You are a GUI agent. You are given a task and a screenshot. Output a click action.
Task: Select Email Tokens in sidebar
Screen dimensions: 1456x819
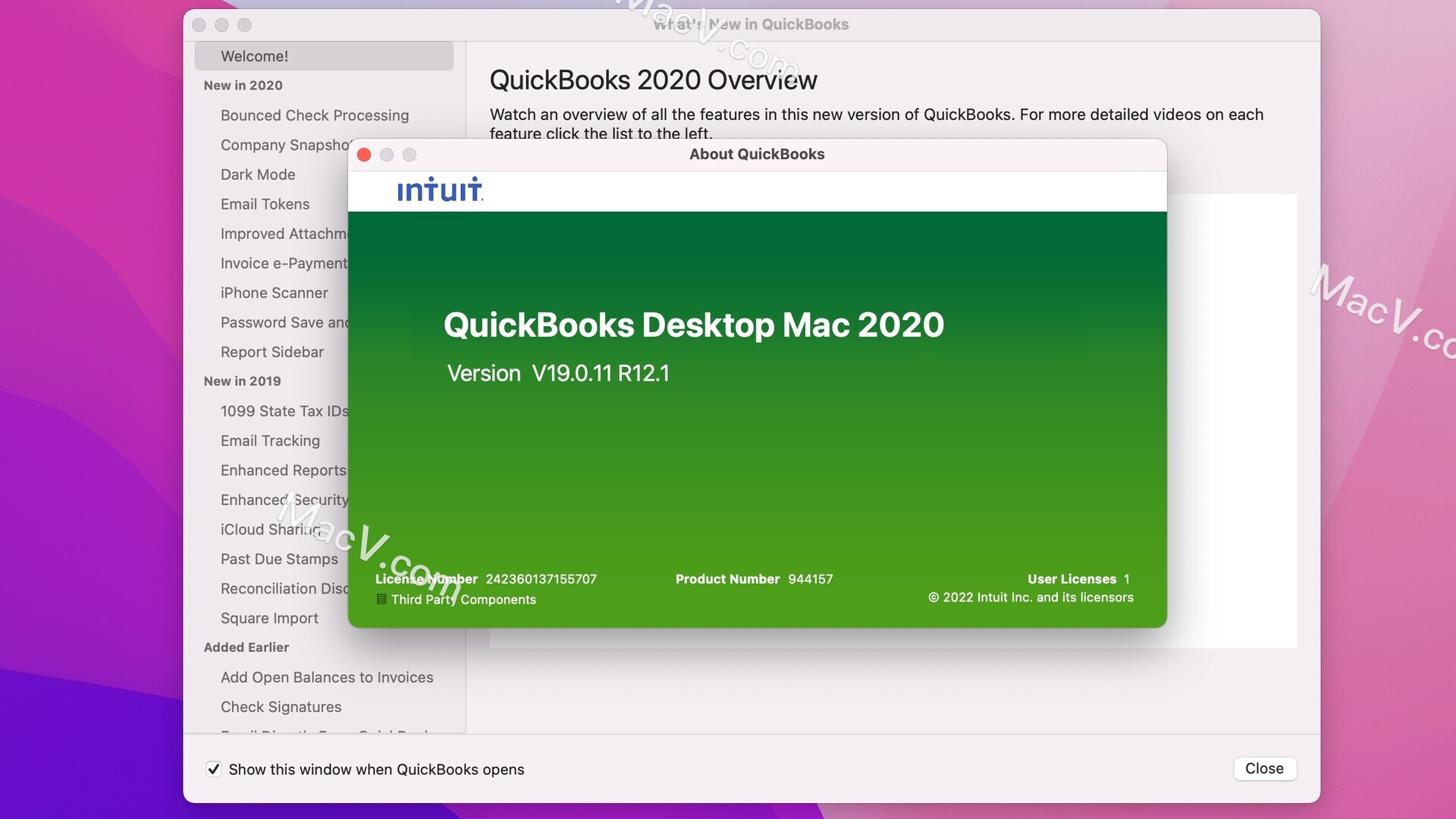[x=265, y=204]
